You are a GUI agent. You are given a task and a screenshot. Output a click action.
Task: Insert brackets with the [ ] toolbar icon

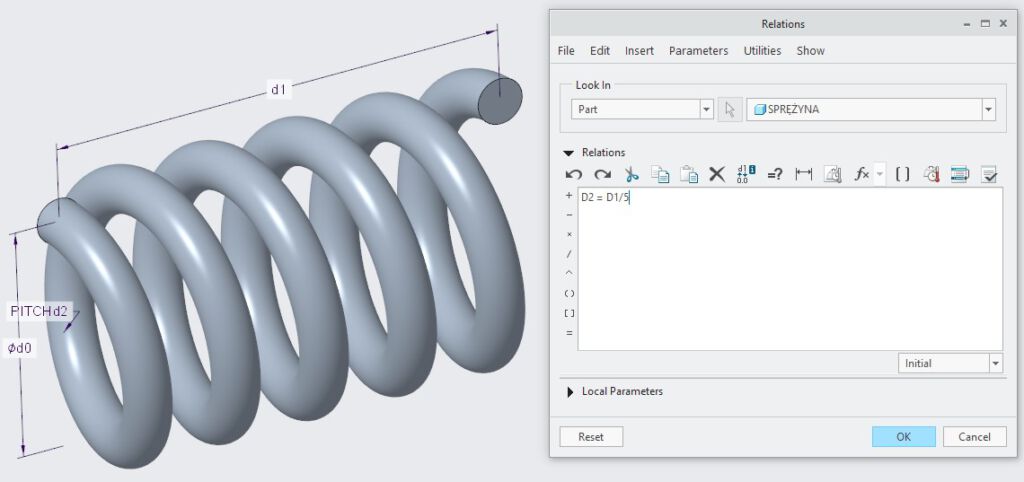click(x=902, y=174)
